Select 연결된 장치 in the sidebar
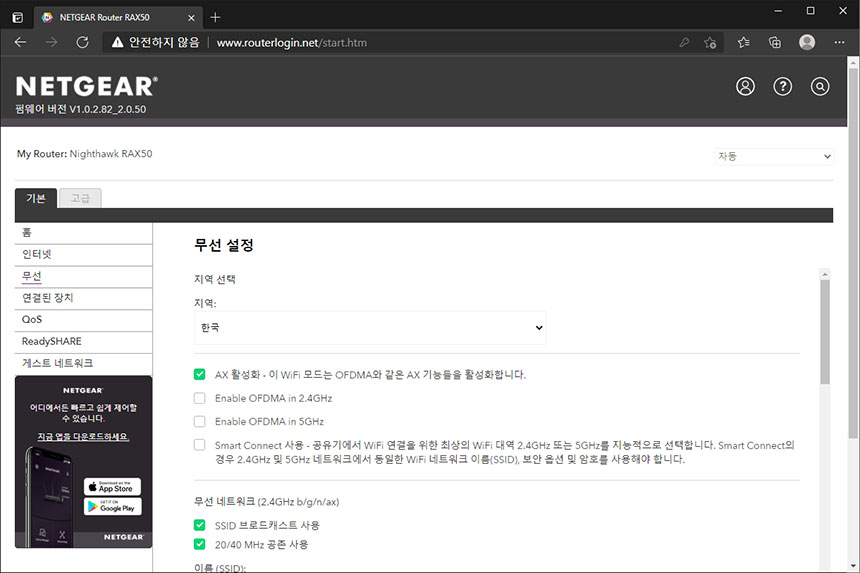The height and width of the screenshot is (573, 860). (x=83, y=298)
